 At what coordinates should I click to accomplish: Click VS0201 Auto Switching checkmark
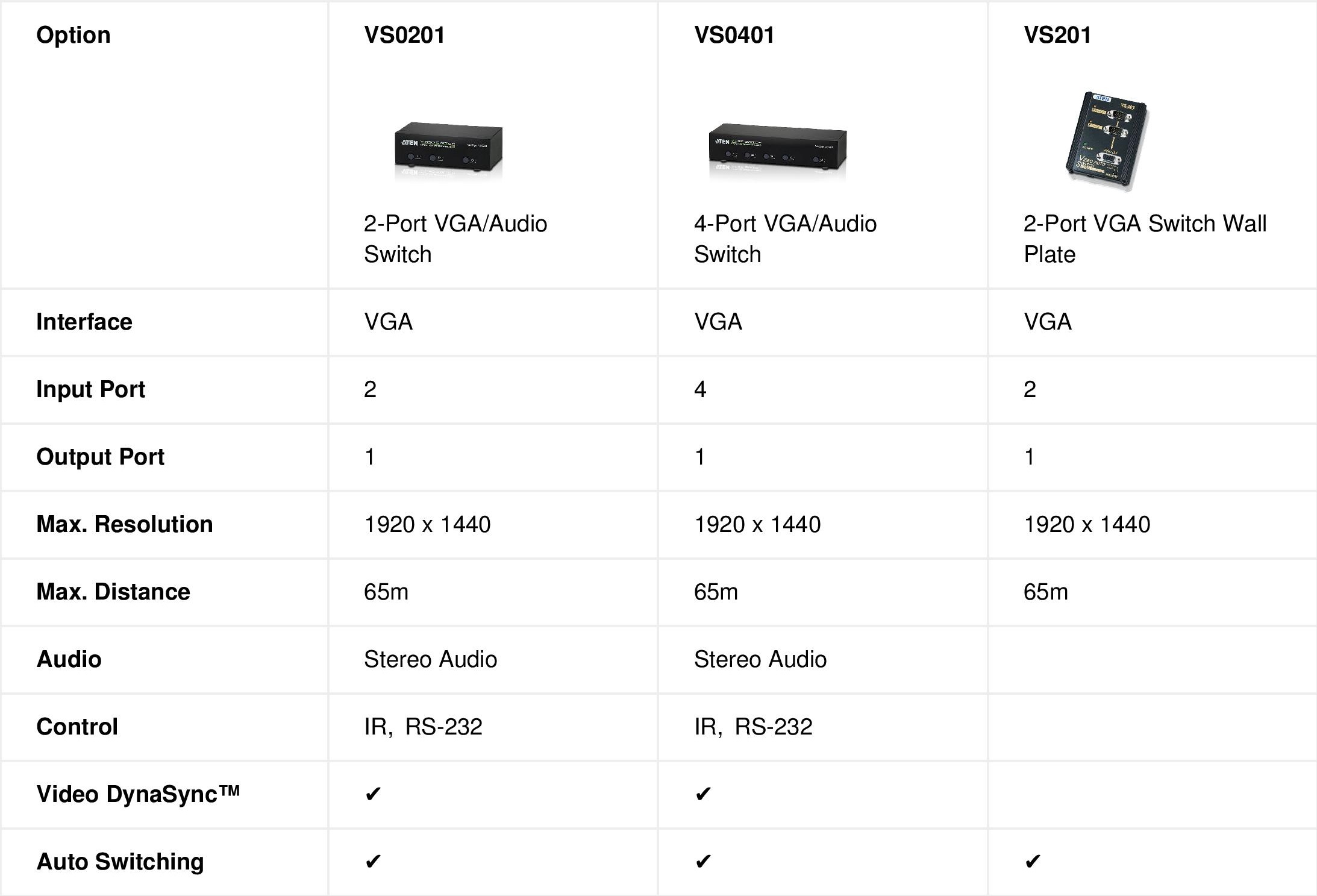[x=373, y=862]
